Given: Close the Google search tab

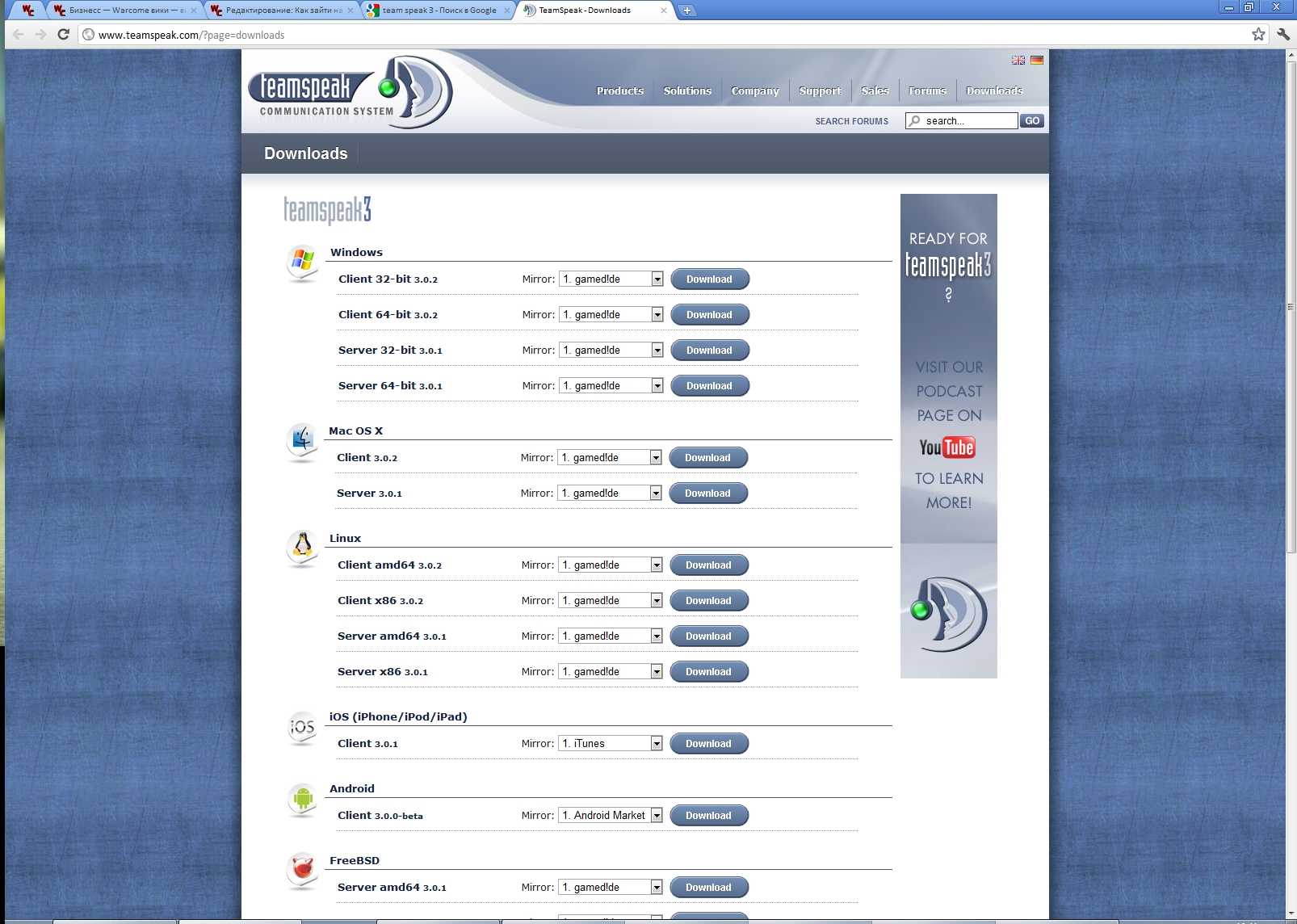Looking at the screenshot, I should click(507, 10).
